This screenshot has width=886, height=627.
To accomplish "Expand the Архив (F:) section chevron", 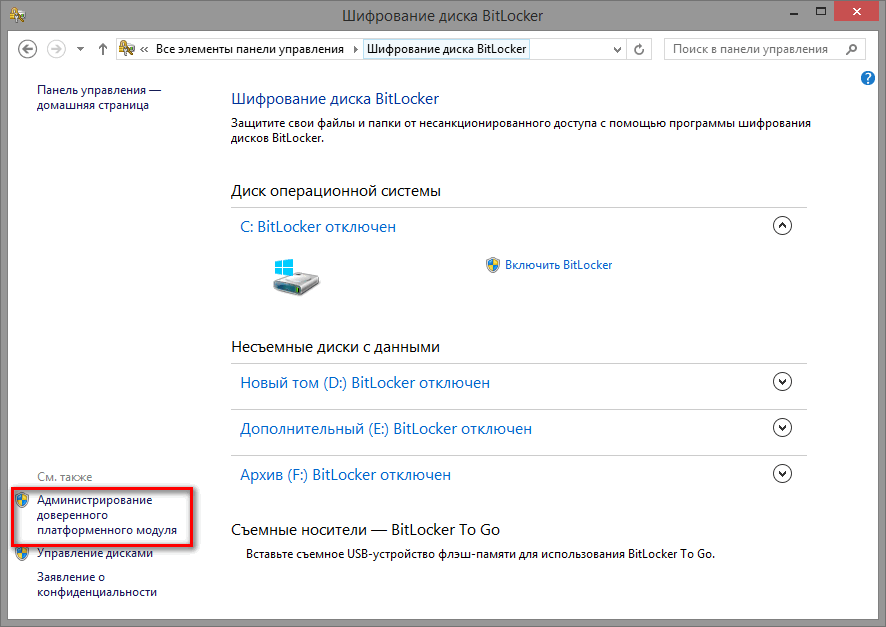I will point(783,473).
